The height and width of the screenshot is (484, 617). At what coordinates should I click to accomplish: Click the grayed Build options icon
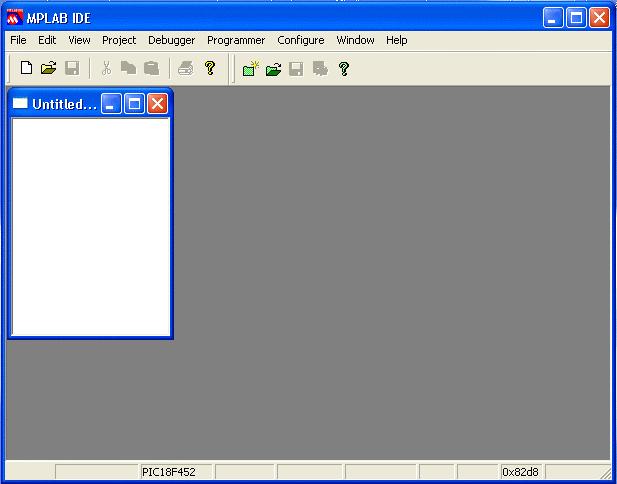pos(320,69)
